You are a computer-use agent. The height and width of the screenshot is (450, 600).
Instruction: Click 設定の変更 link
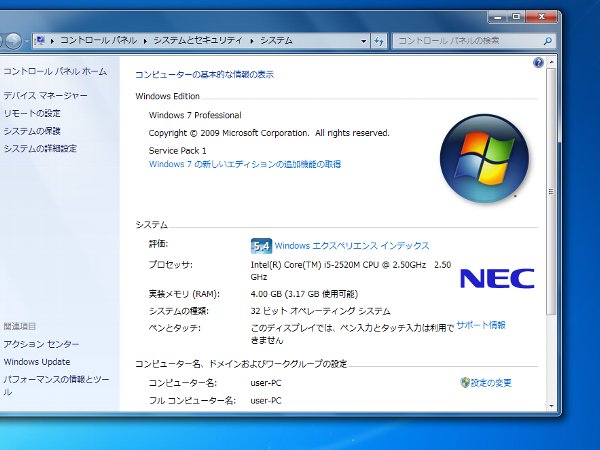pos(491,383)
